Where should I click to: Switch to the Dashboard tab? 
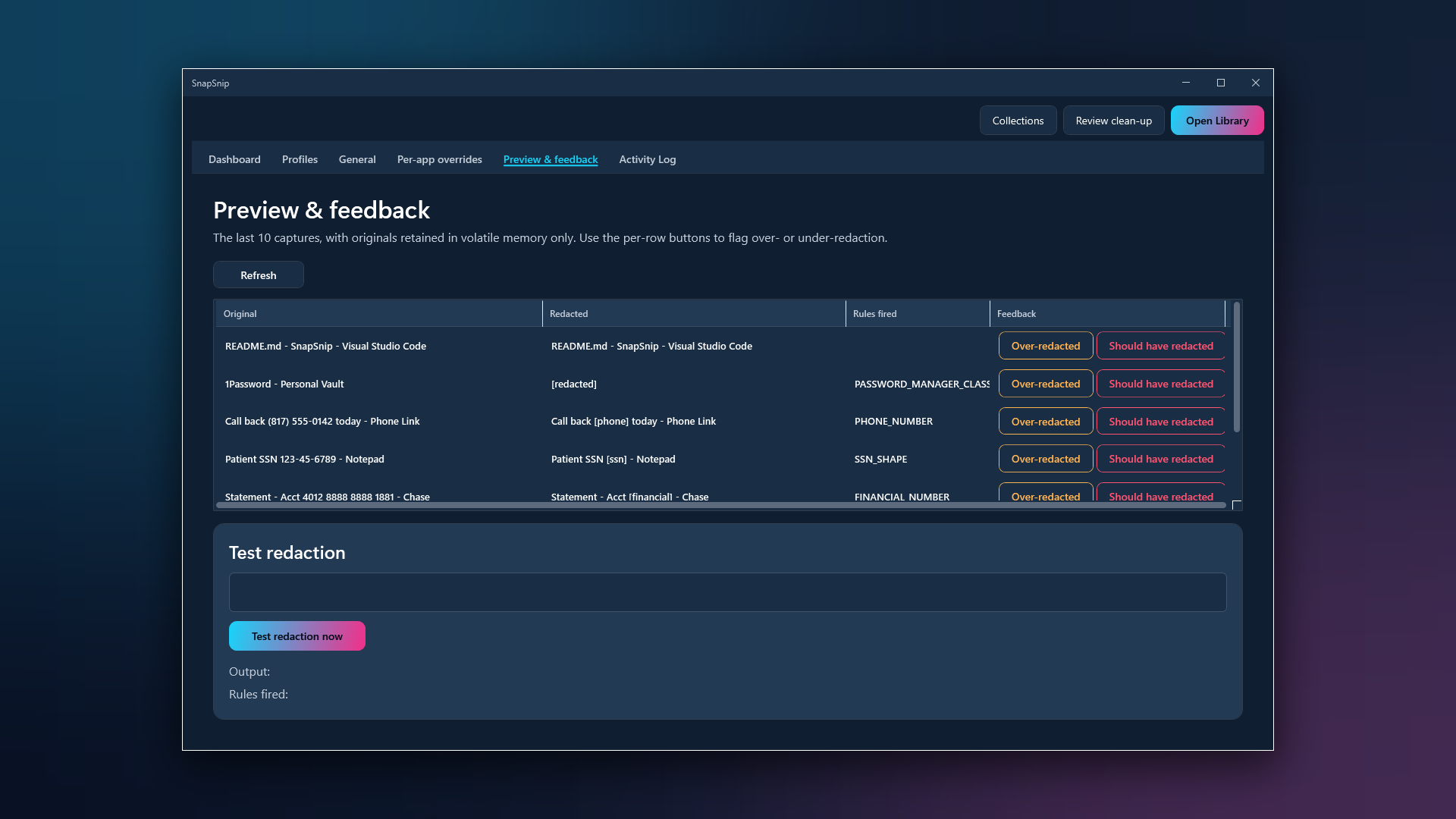[234, 159]
